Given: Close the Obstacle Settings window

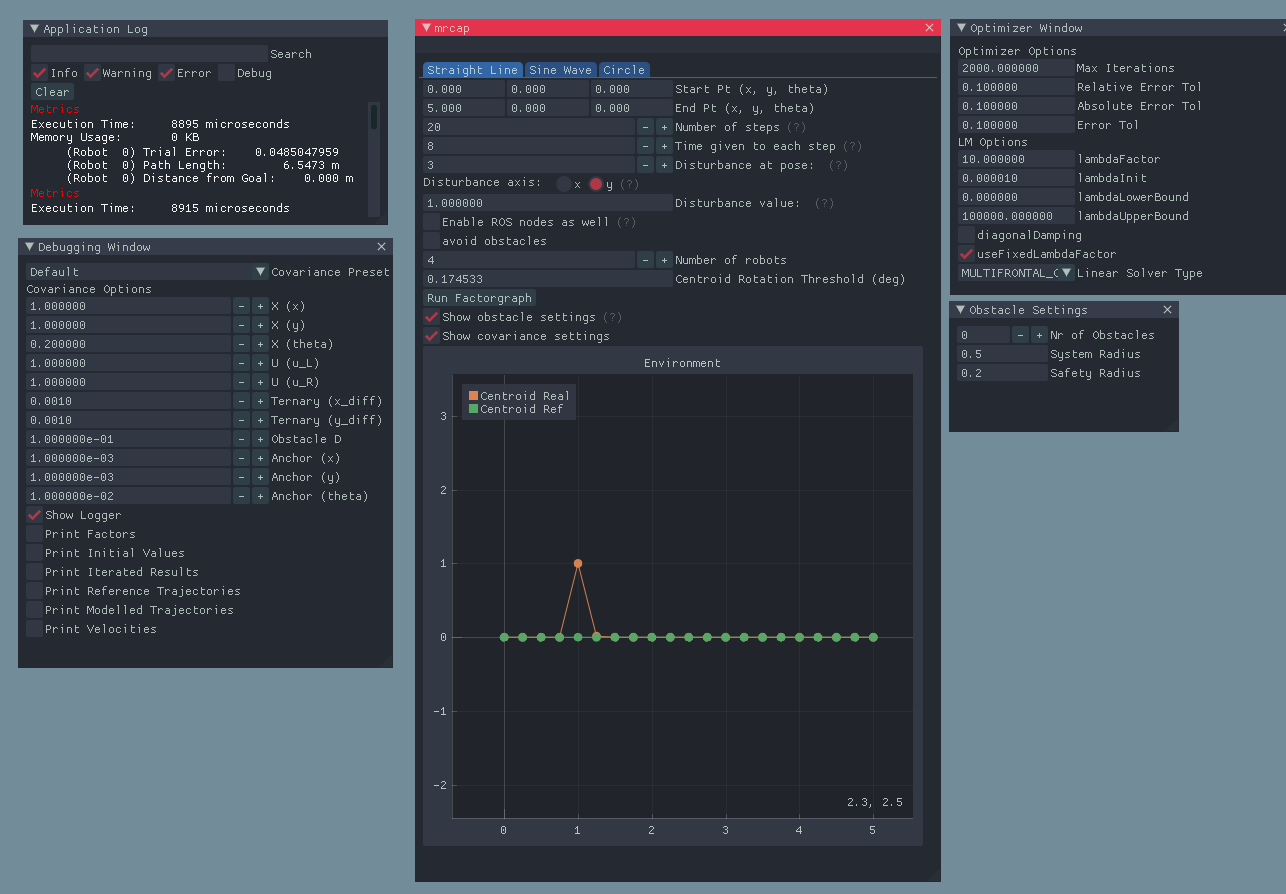Looking at the screenshot, I should click(x=1167, y=310).
